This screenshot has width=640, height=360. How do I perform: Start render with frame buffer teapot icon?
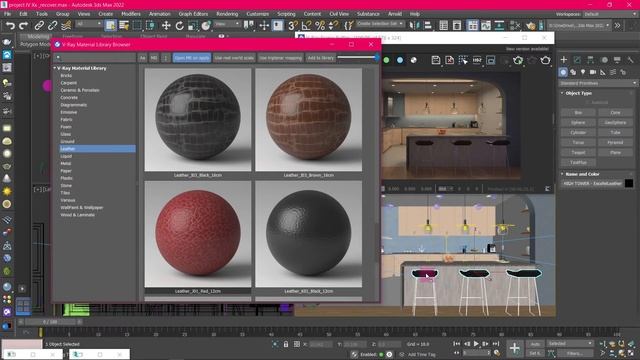[545, 60]
